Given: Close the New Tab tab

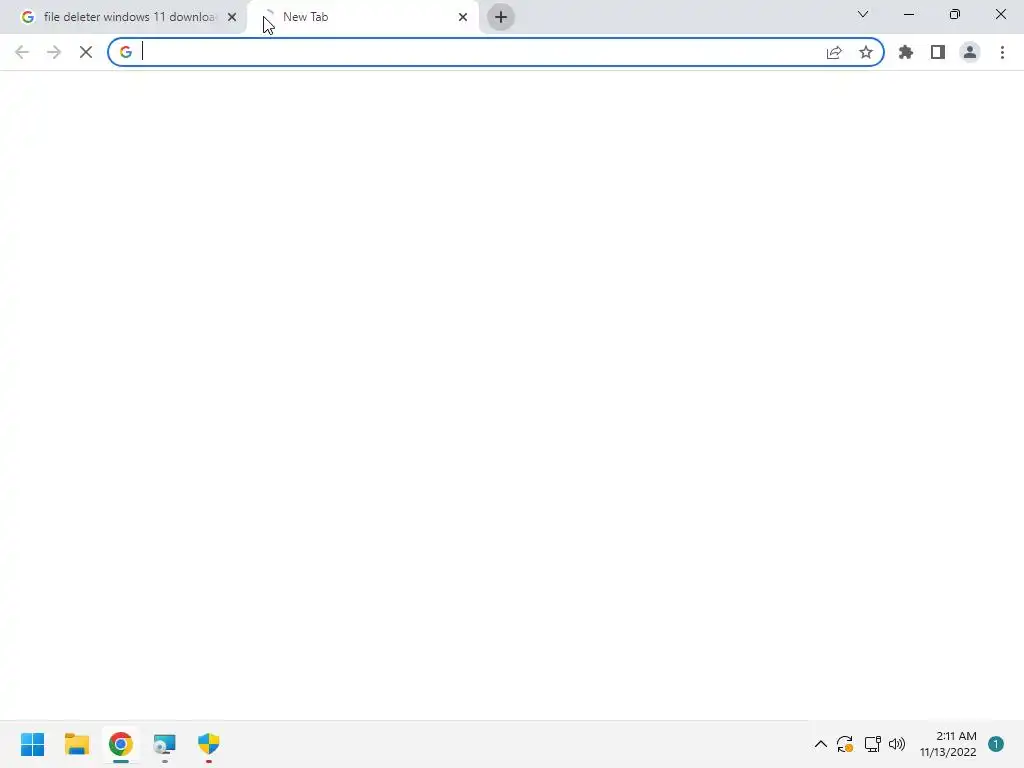Looking at the screenshot, I should 463,17.
